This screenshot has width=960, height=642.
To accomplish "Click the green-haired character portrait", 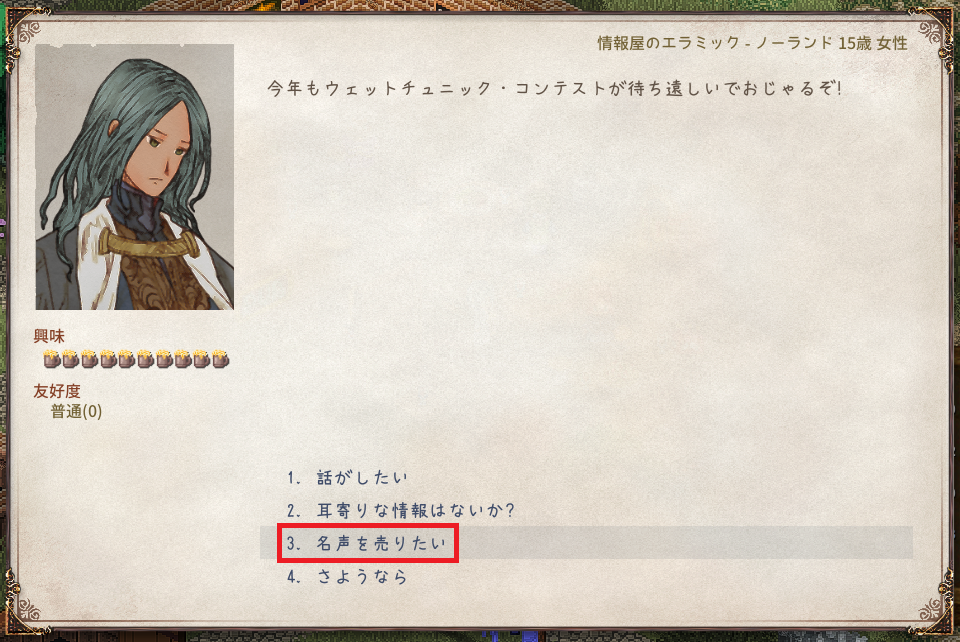I will (x=135, y=177).
